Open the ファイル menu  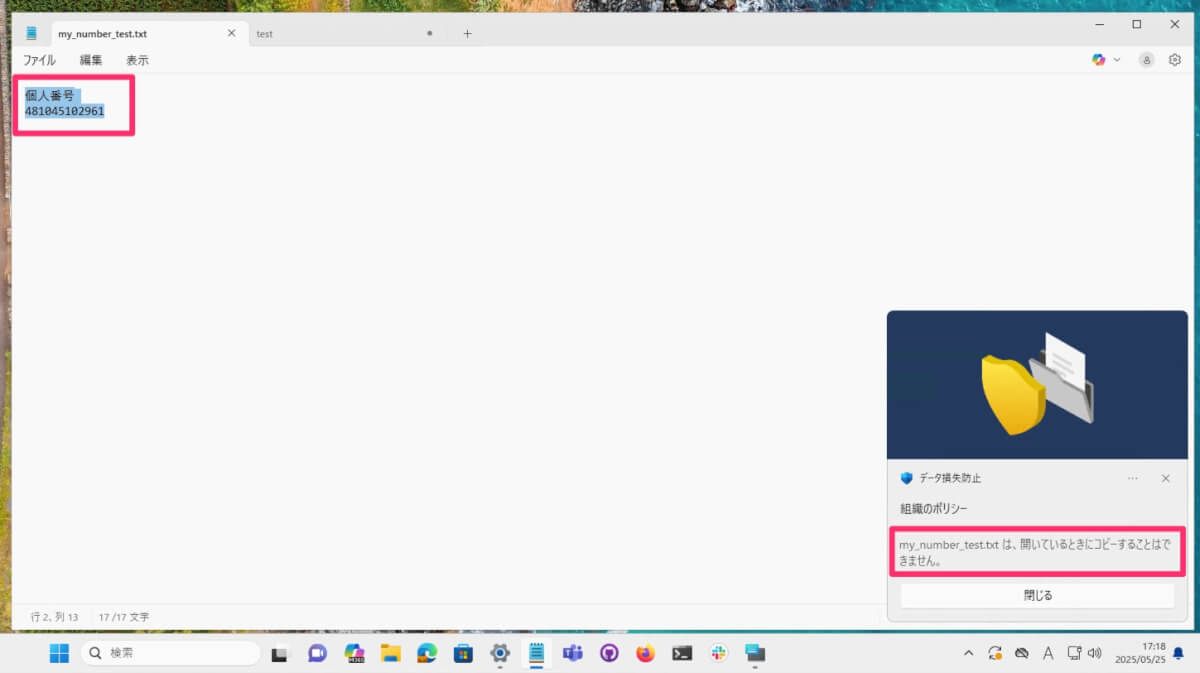pyautogui.click(x=39, y=60)
